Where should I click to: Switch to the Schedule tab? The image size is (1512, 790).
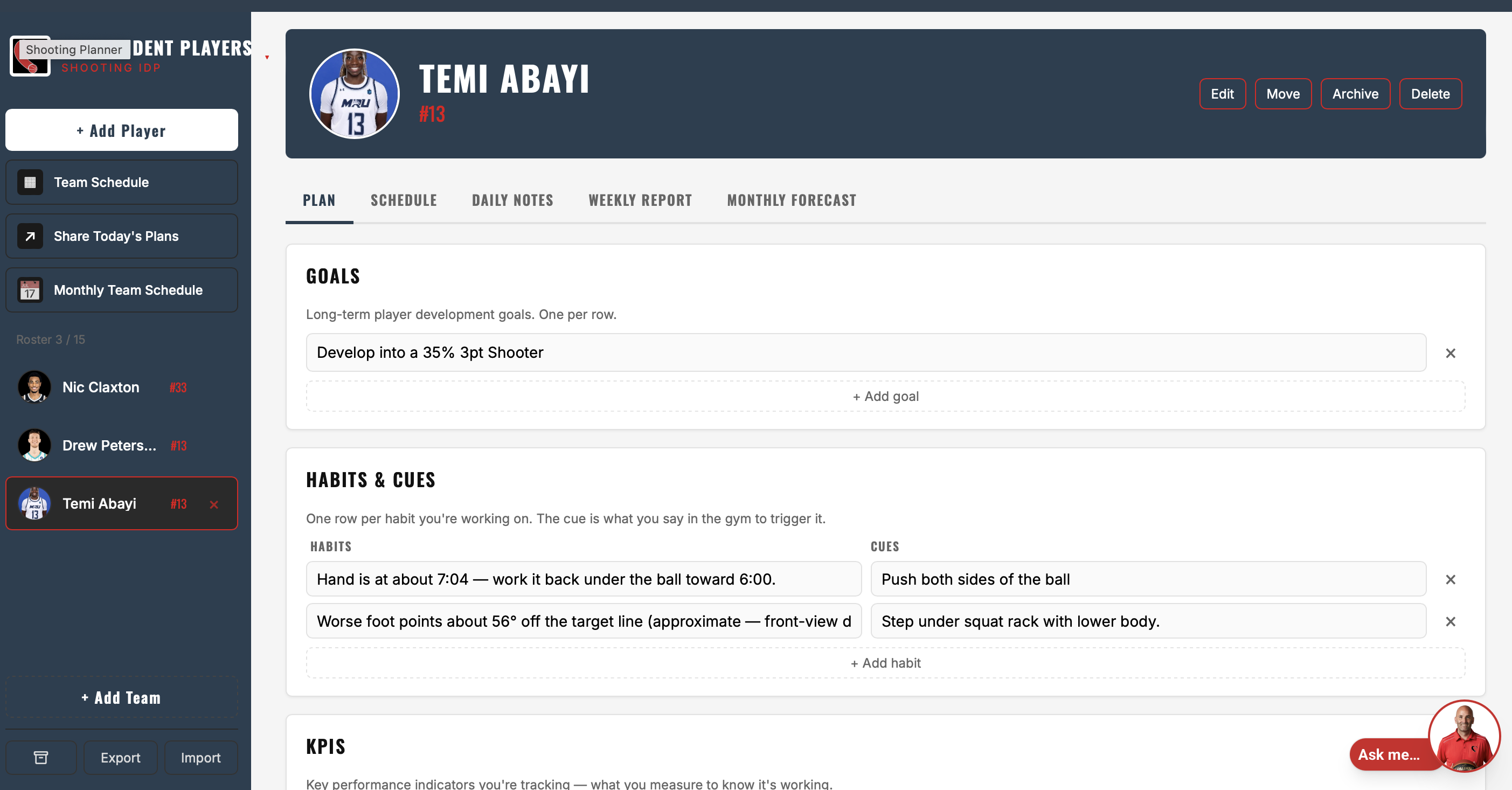coord(404,200)
